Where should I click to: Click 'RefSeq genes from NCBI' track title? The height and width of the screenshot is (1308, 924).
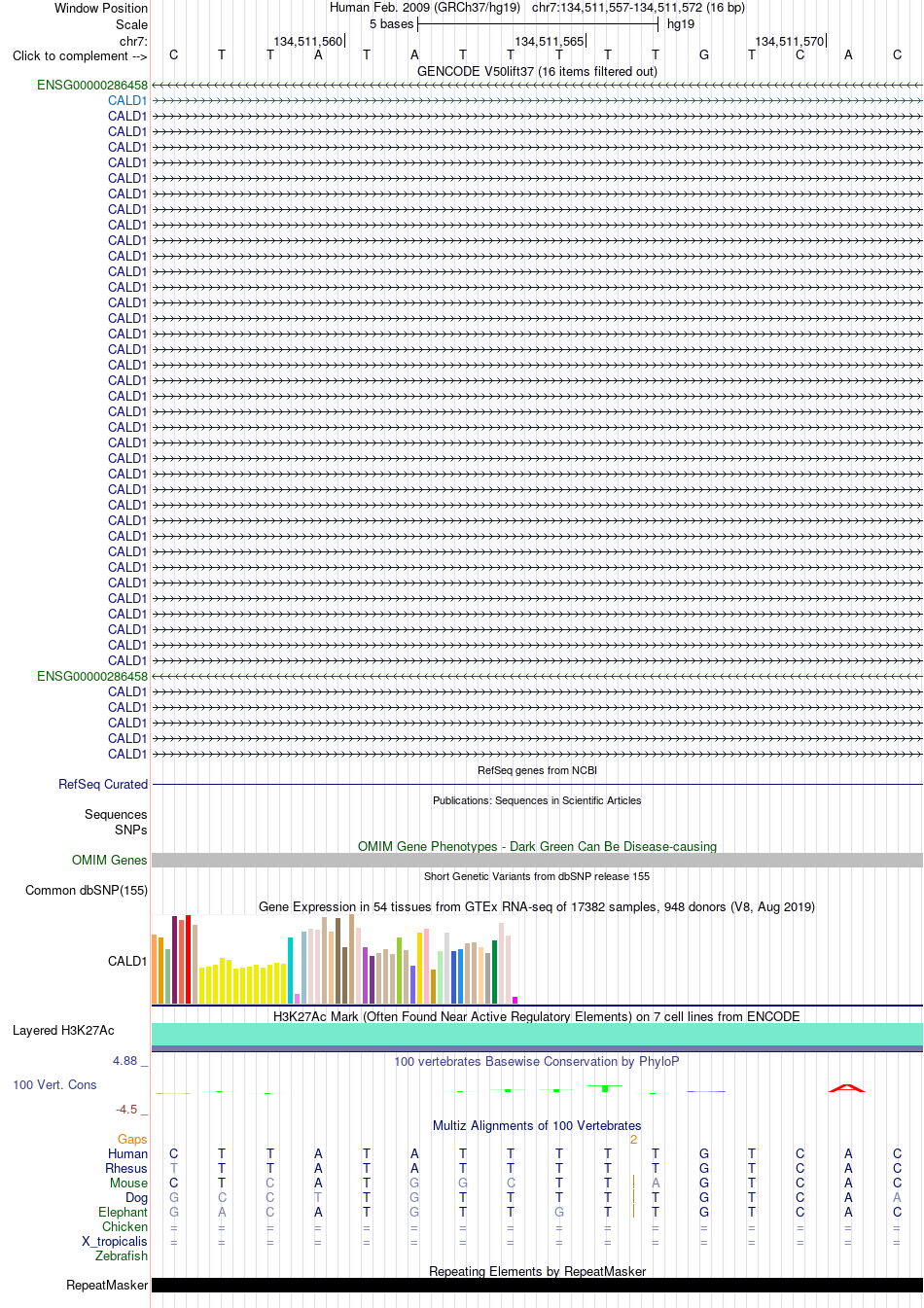coord(537,770)
